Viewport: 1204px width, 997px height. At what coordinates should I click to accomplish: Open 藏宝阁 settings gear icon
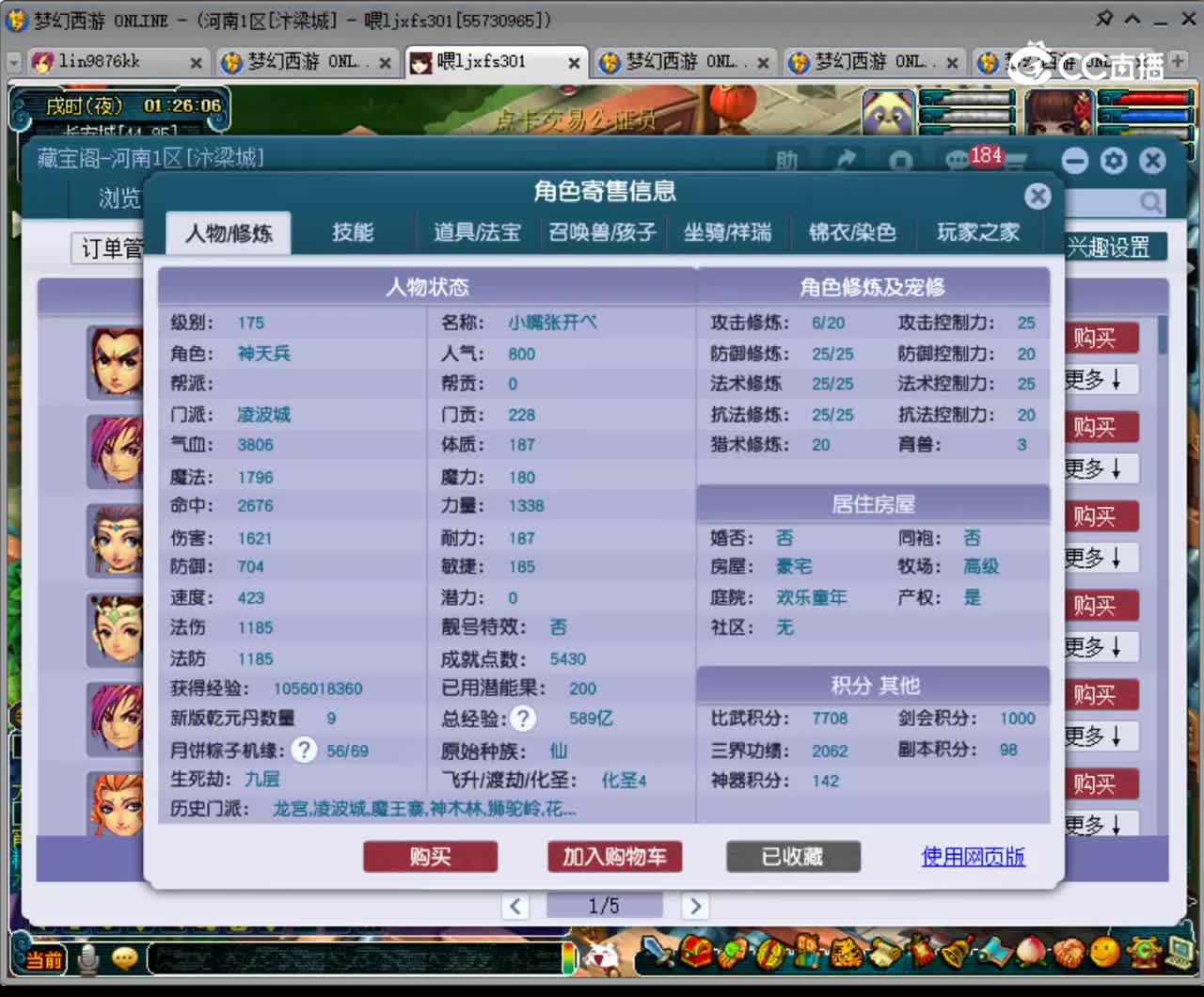tap(1114, 161)
